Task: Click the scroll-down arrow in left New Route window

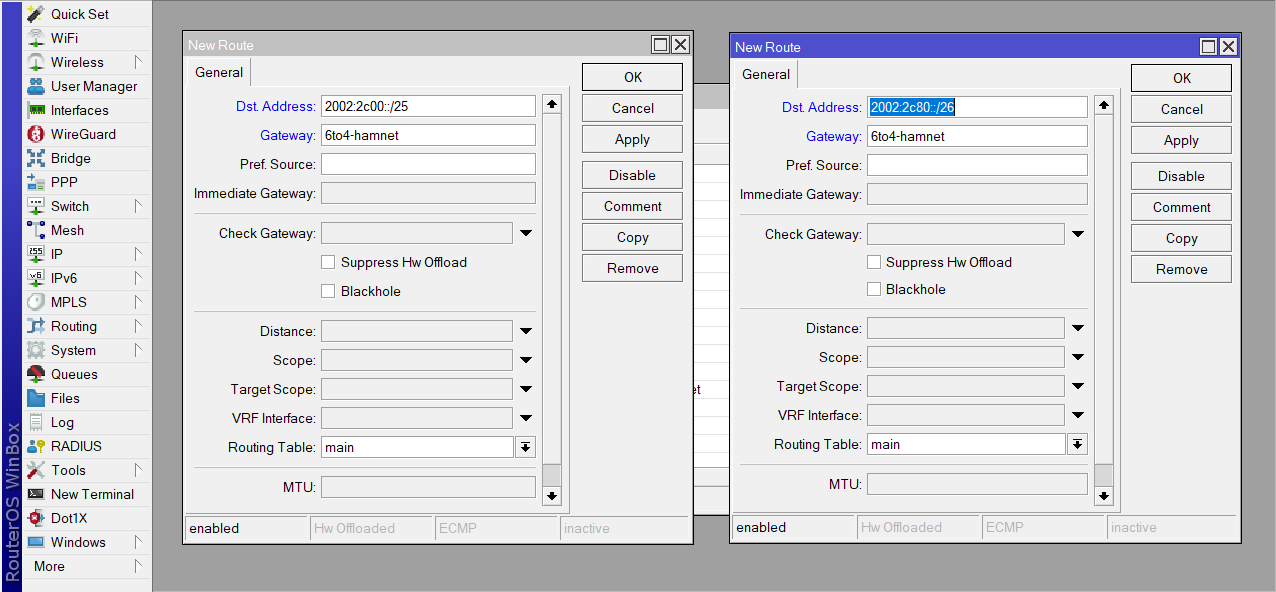Action: pyautogui.click(x=552, y=495)
